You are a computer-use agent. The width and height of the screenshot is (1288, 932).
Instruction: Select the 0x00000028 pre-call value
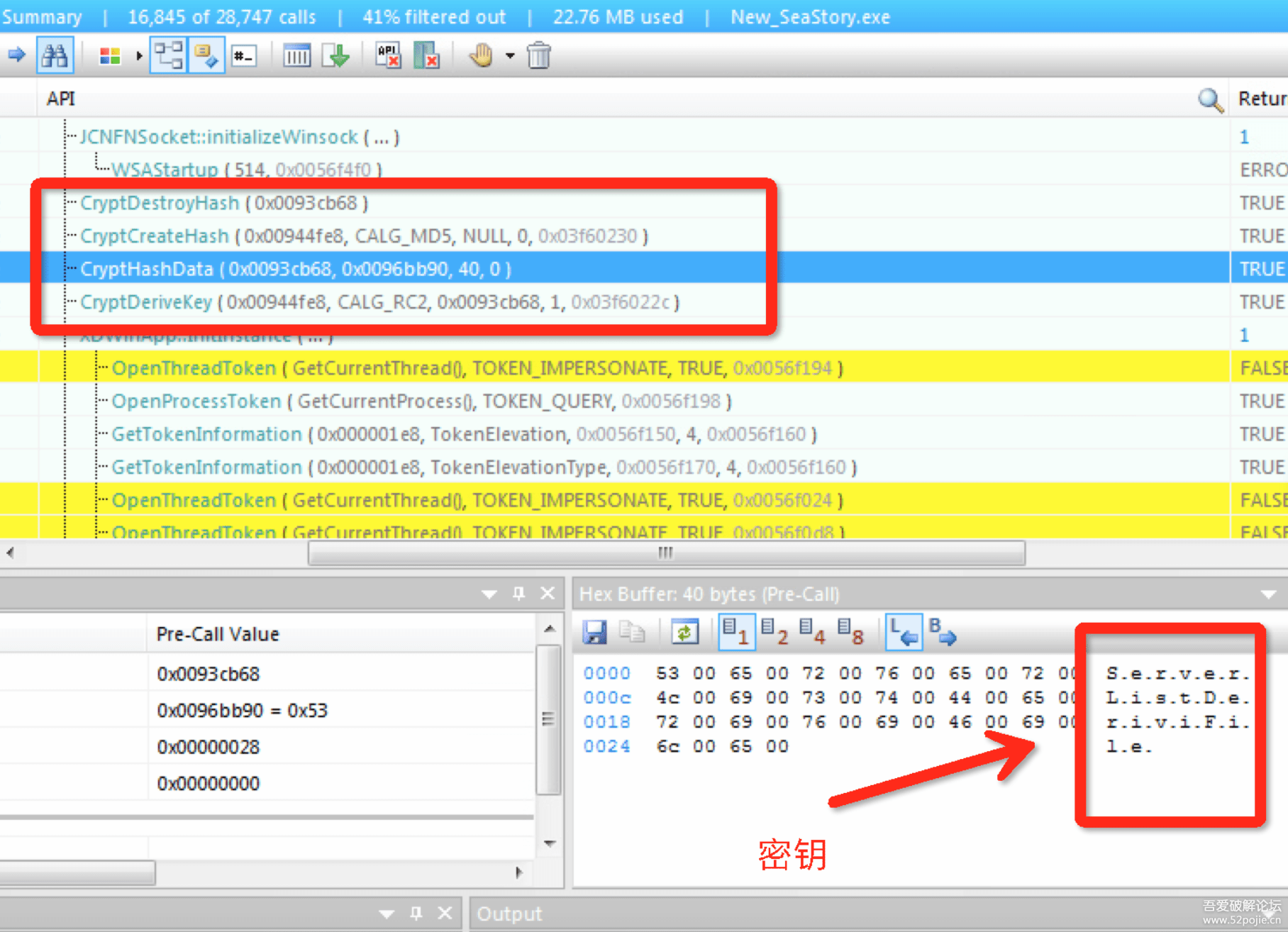tap(209, 747)
